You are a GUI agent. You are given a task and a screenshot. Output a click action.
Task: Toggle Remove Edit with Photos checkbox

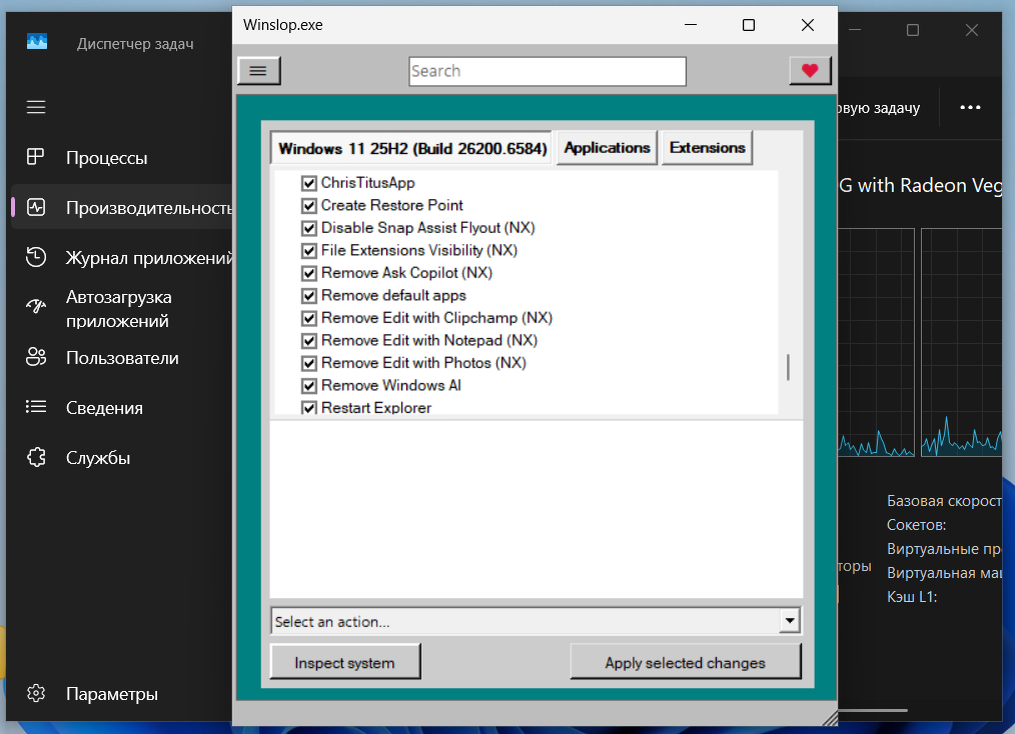(x=309, y=364)
